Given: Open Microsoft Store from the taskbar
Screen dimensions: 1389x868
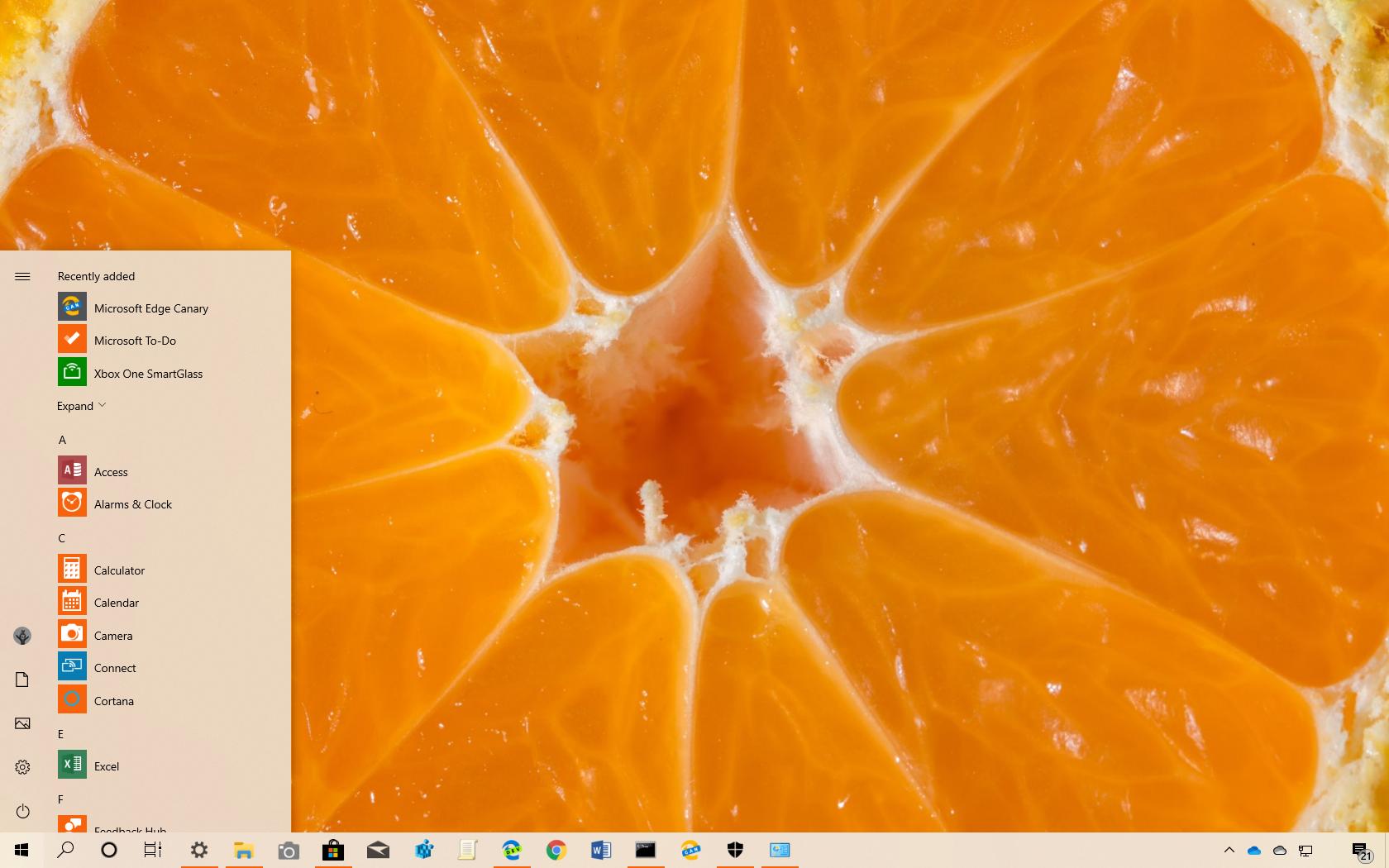Looking at the screenshot, I should click(333, 851).
